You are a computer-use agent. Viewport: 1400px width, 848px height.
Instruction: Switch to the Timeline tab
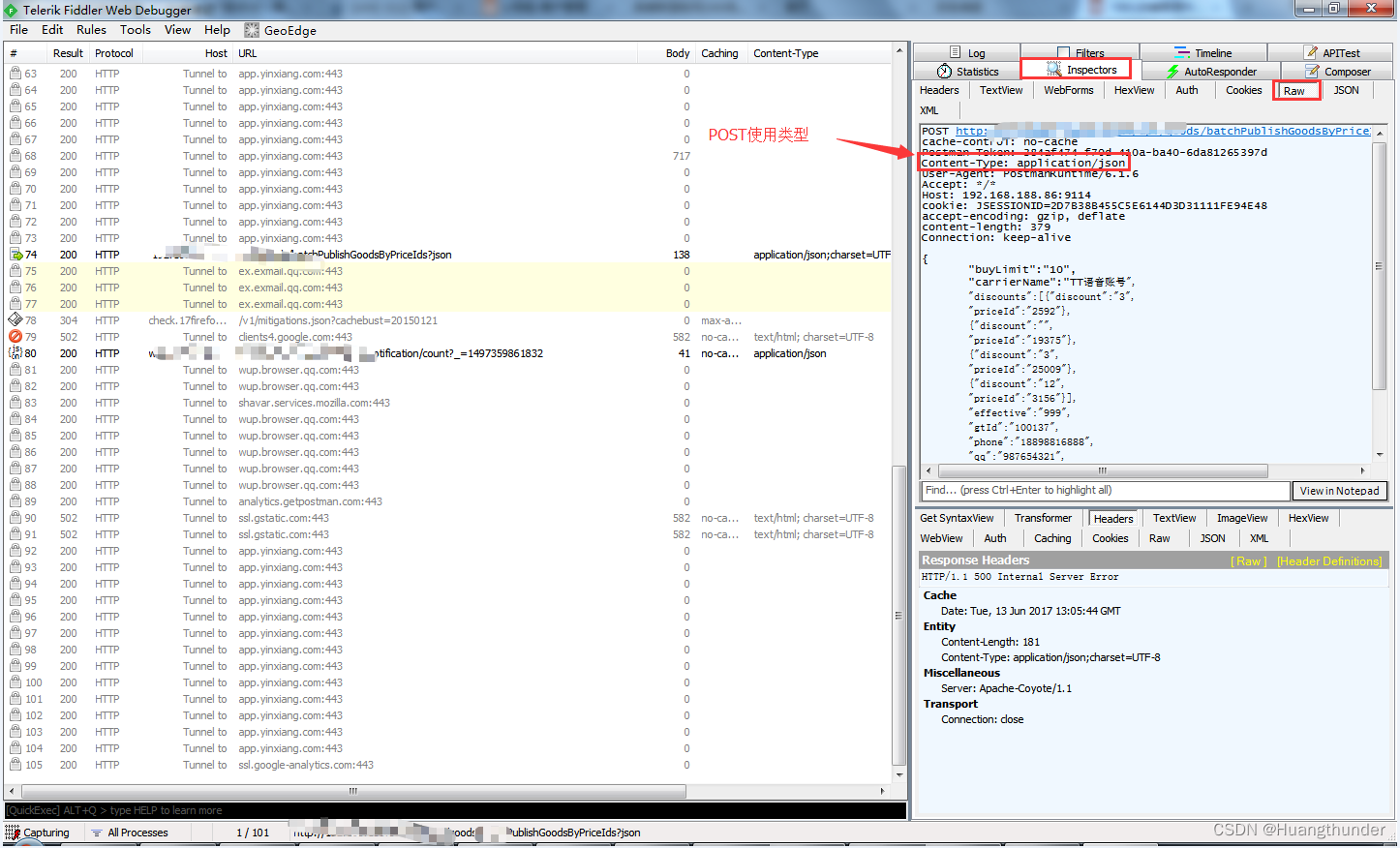[x=1203, y=53]
